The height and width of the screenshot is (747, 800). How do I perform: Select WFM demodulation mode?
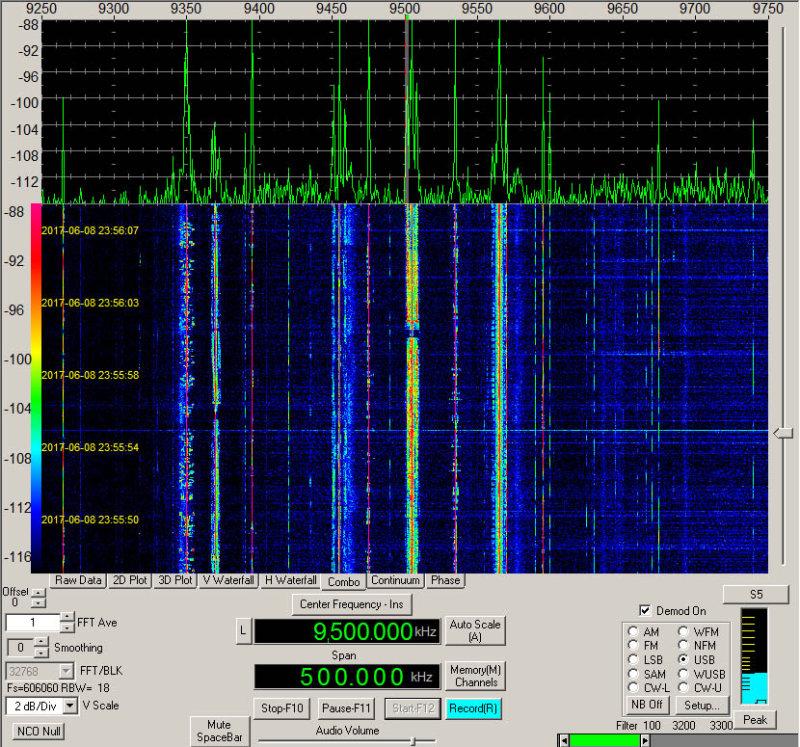tap(683, 631)
